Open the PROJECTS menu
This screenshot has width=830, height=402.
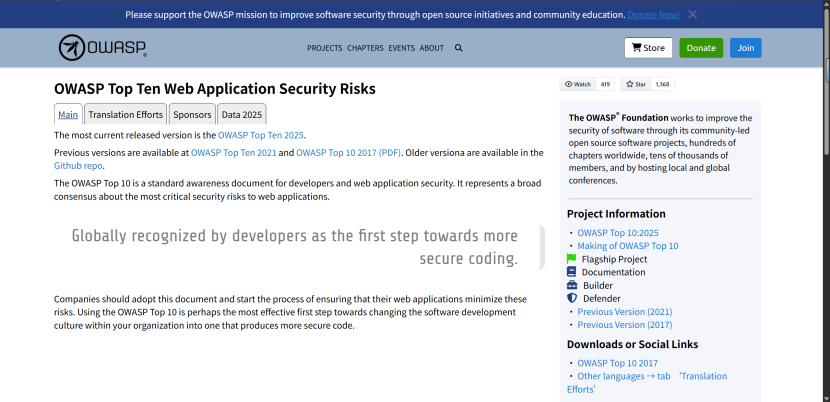[x=324, y=48]
